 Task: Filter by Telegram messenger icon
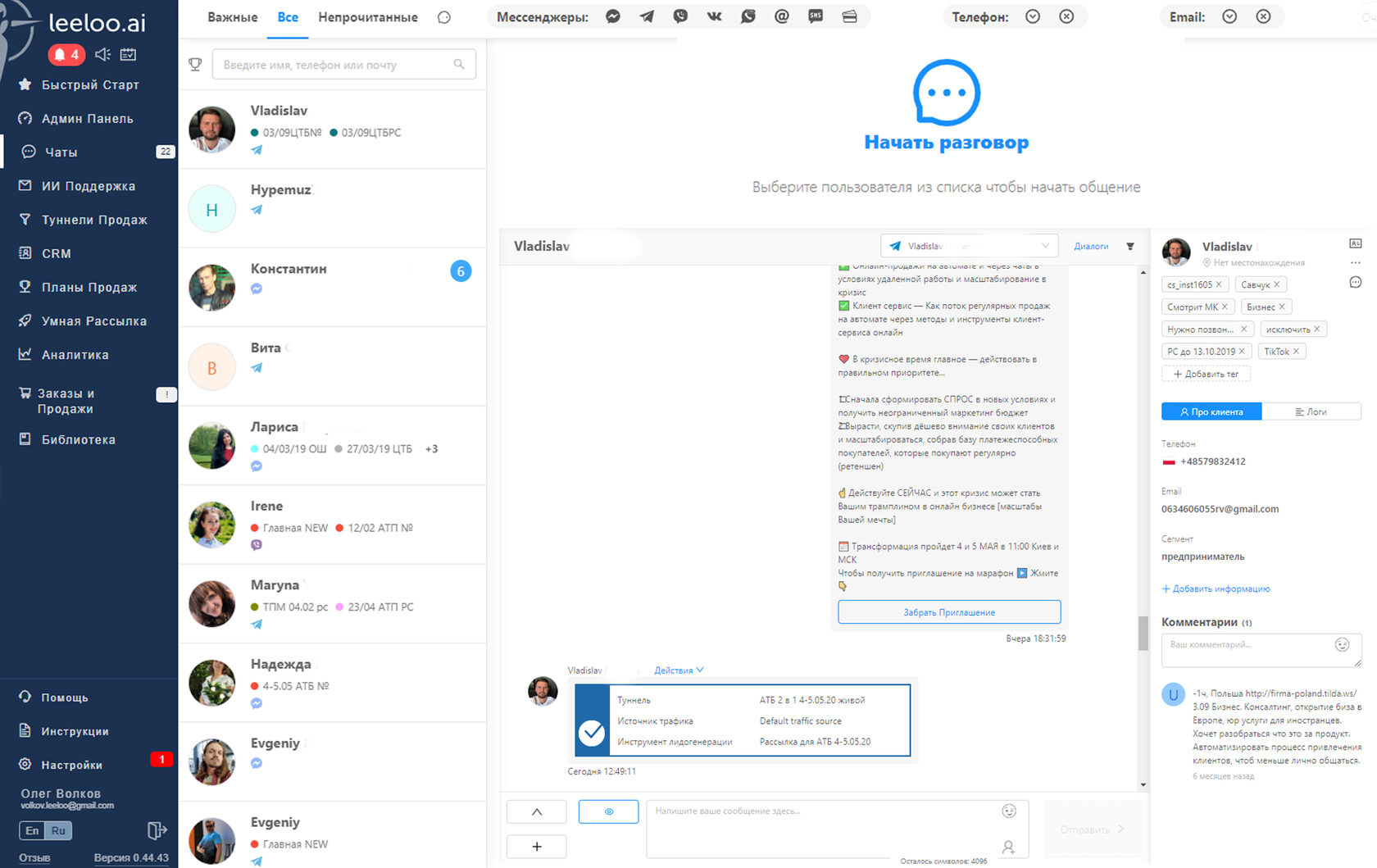click(x=647, y=16)
